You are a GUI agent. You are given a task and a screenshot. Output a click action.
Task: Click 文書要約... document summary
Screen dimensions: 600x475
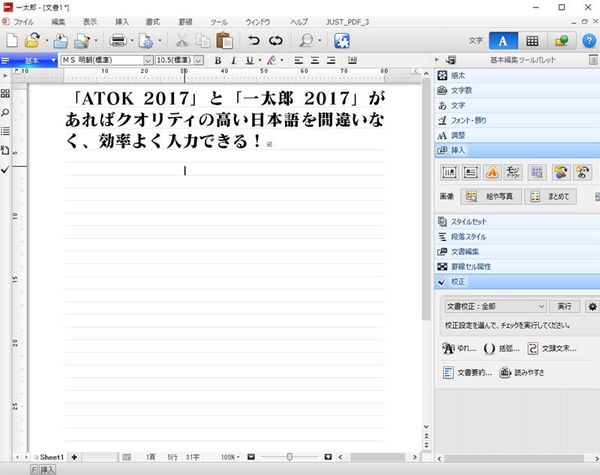coord(467,372)
